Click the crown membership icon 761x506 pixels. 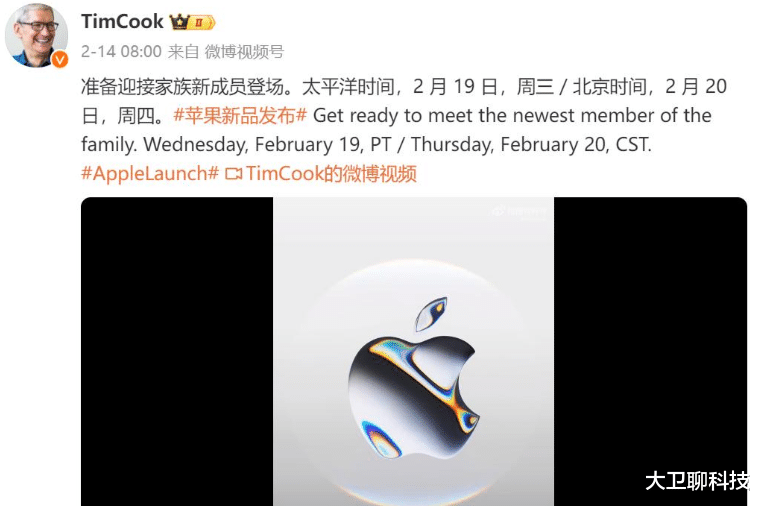[179, 22]
